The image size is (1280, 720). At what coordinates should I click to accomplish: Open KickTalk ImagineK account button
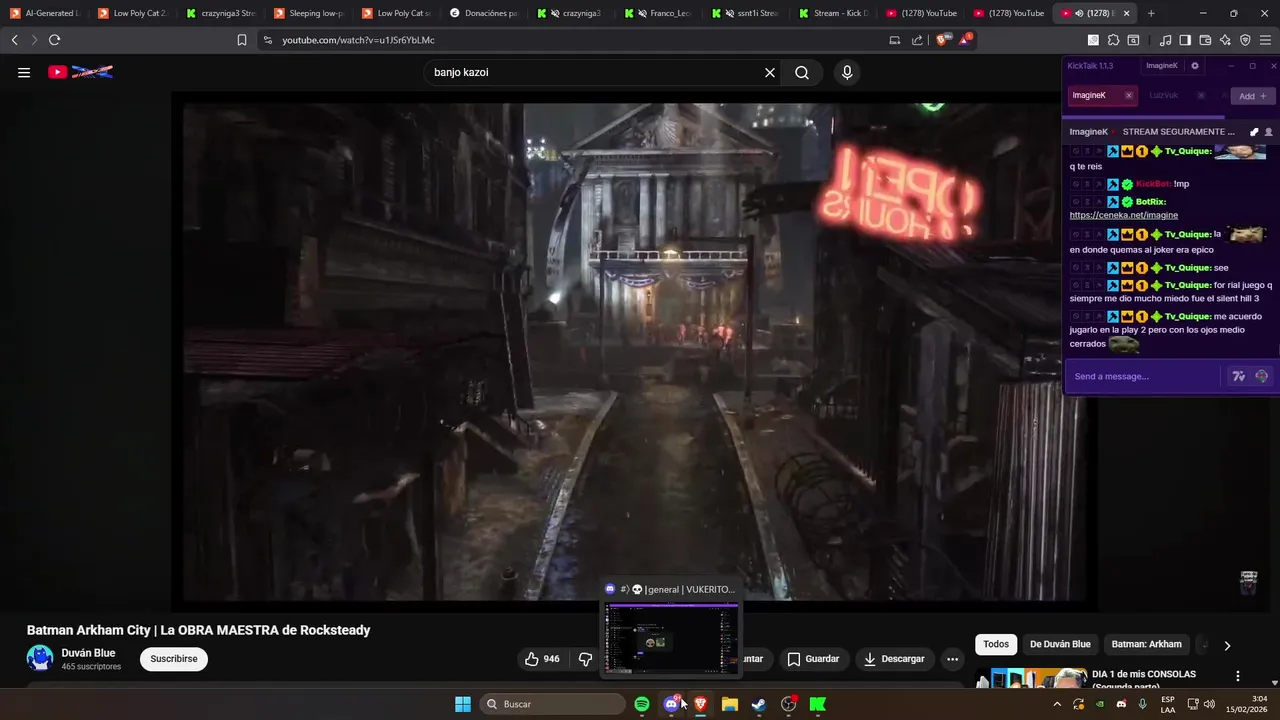pos(1161,66)
